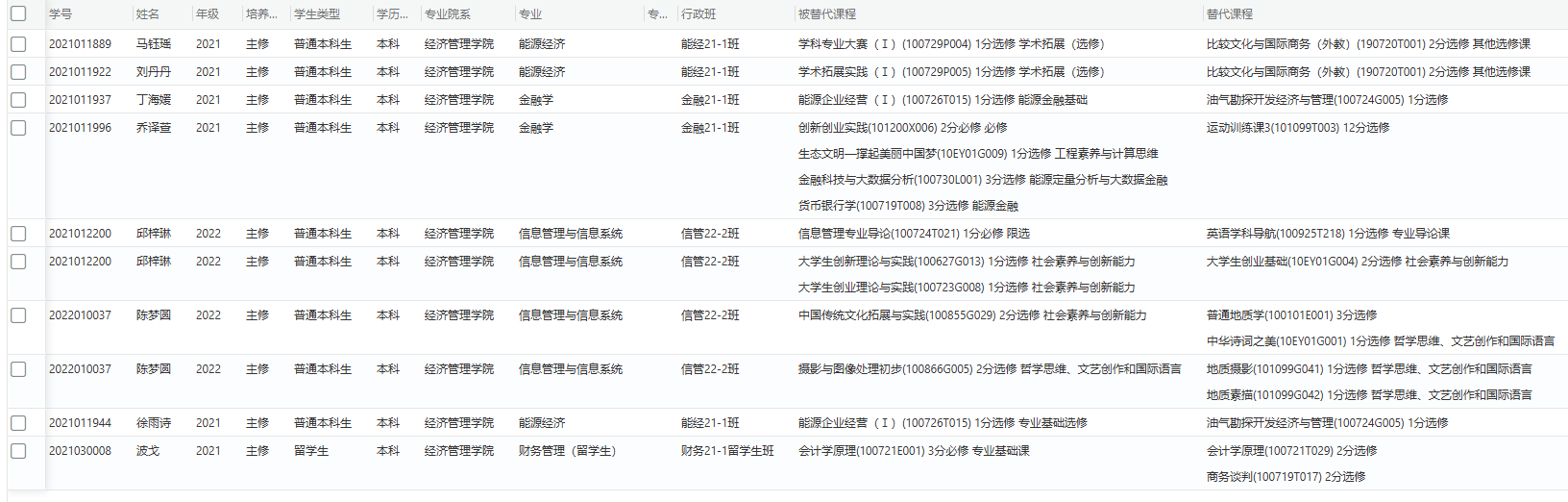Click the 行政班 column header
Screen dimensions: 1568x502
[698, 14]
